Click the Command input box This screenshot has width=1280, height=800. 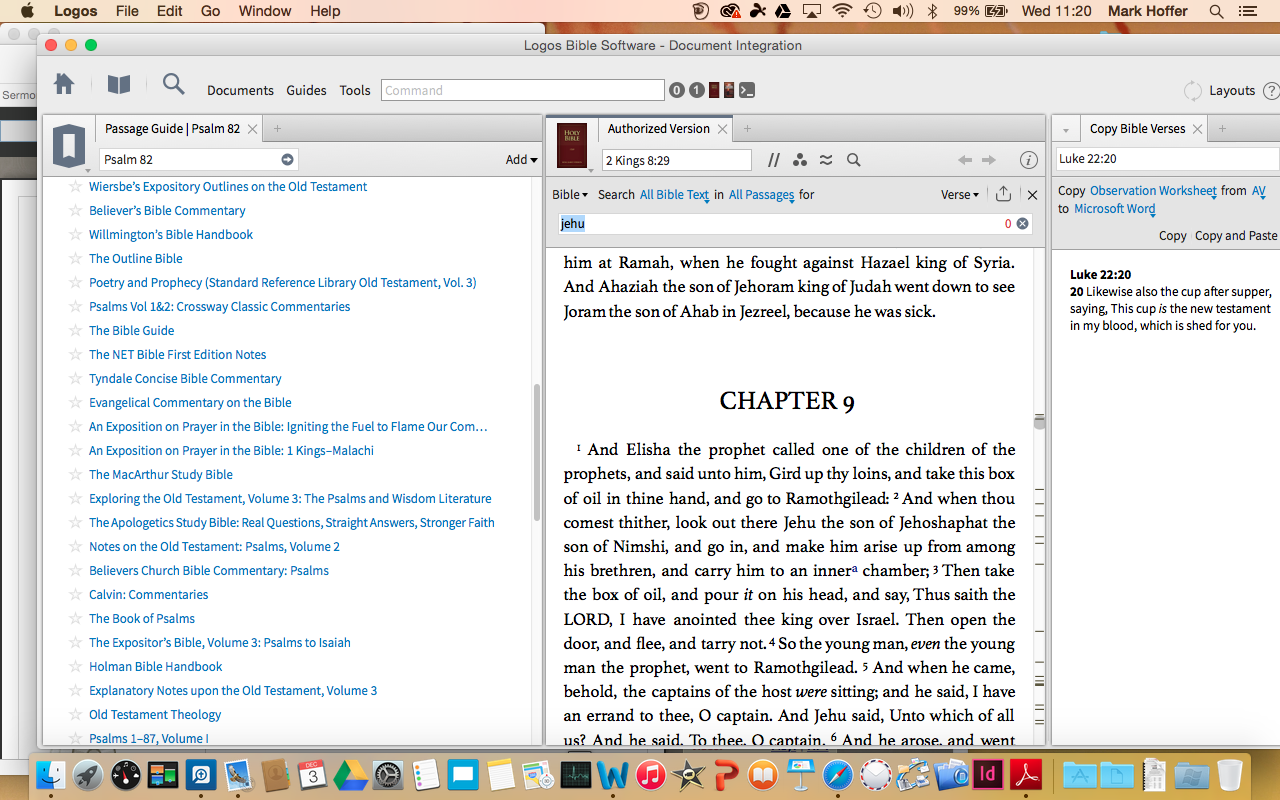523,90
